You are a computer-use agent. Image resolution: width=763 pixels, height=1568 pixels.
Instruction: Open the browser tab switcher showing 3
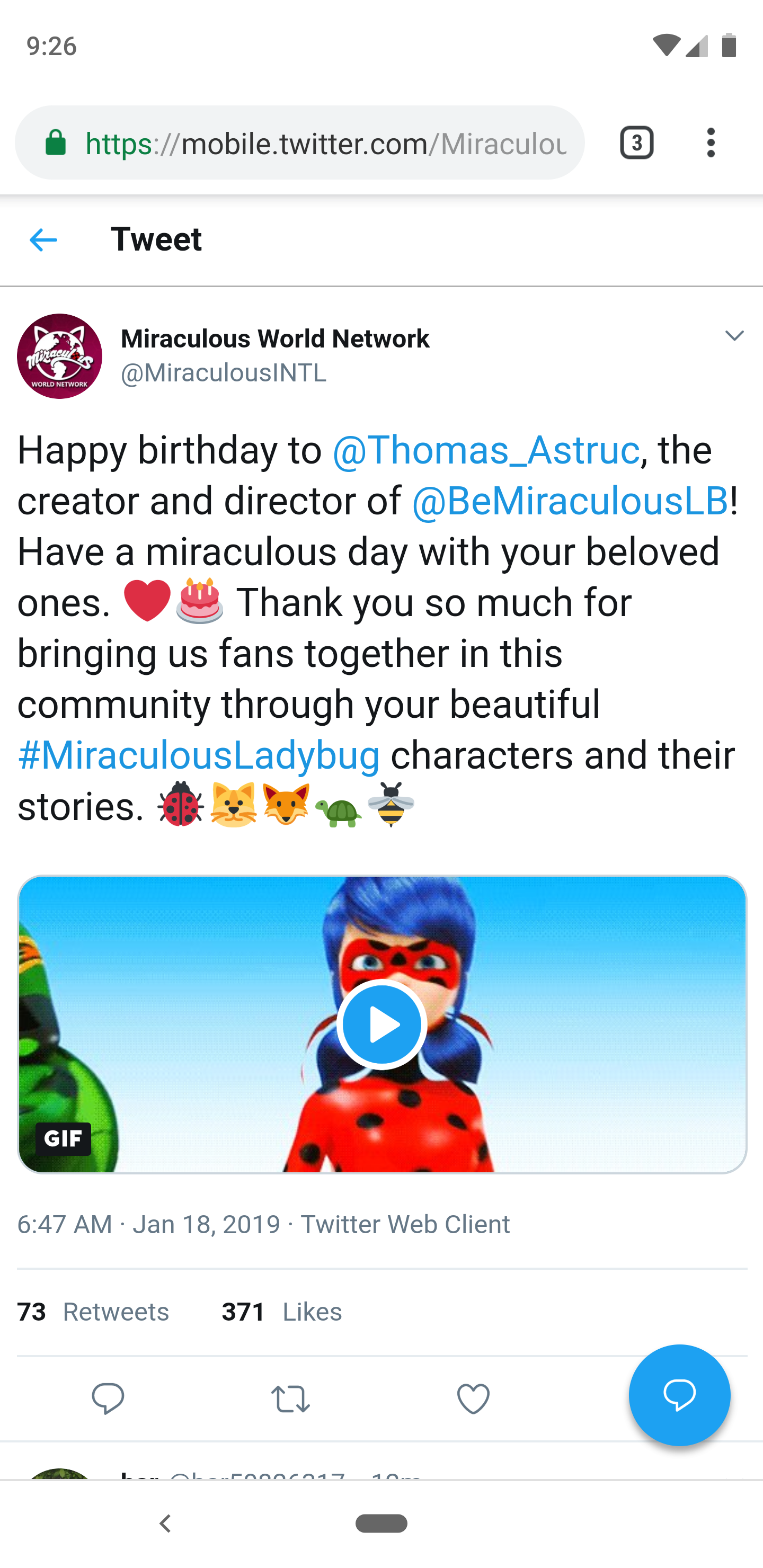(x=636, y=143)
